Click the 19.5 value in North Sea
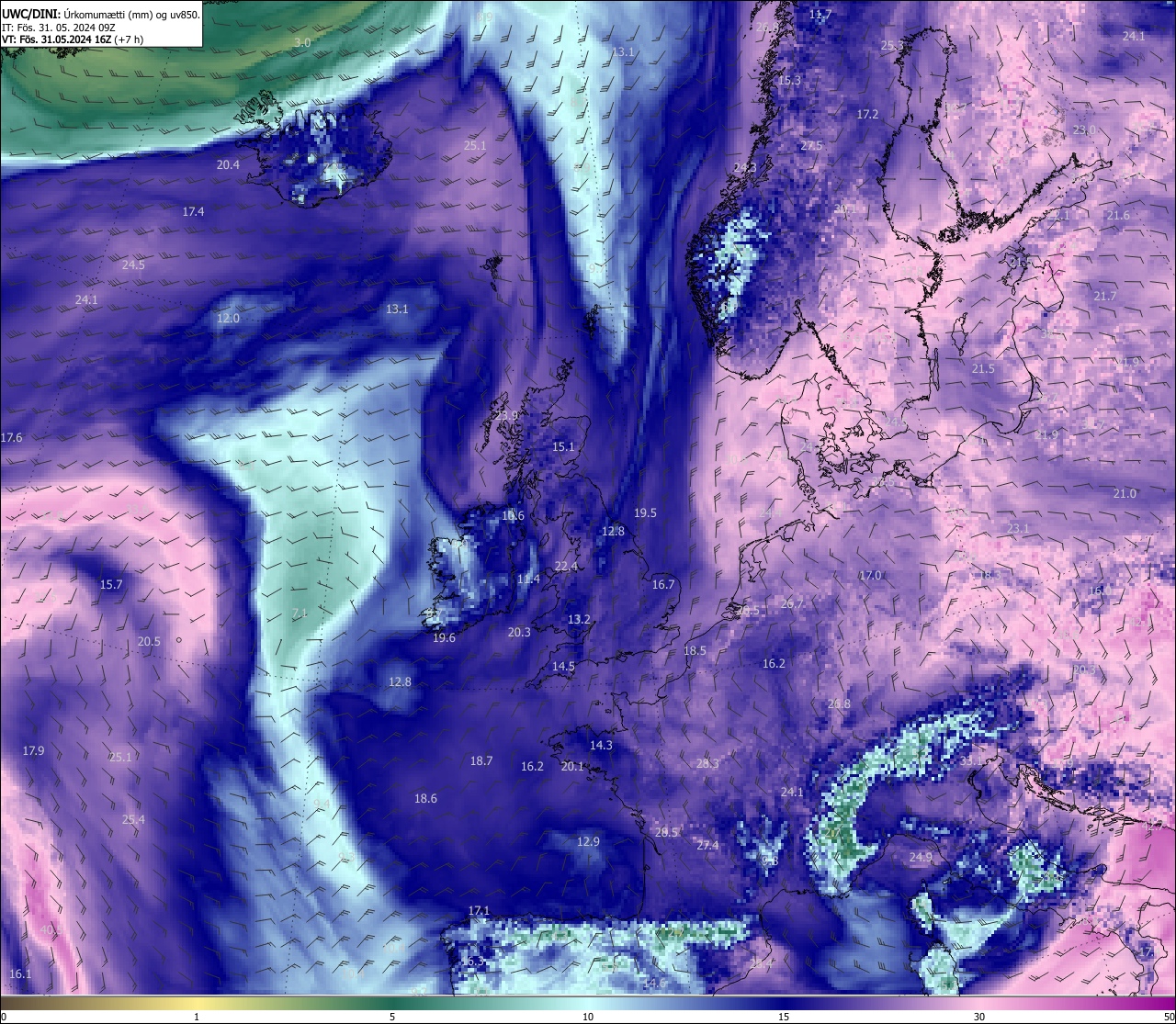 pos(645,513)
